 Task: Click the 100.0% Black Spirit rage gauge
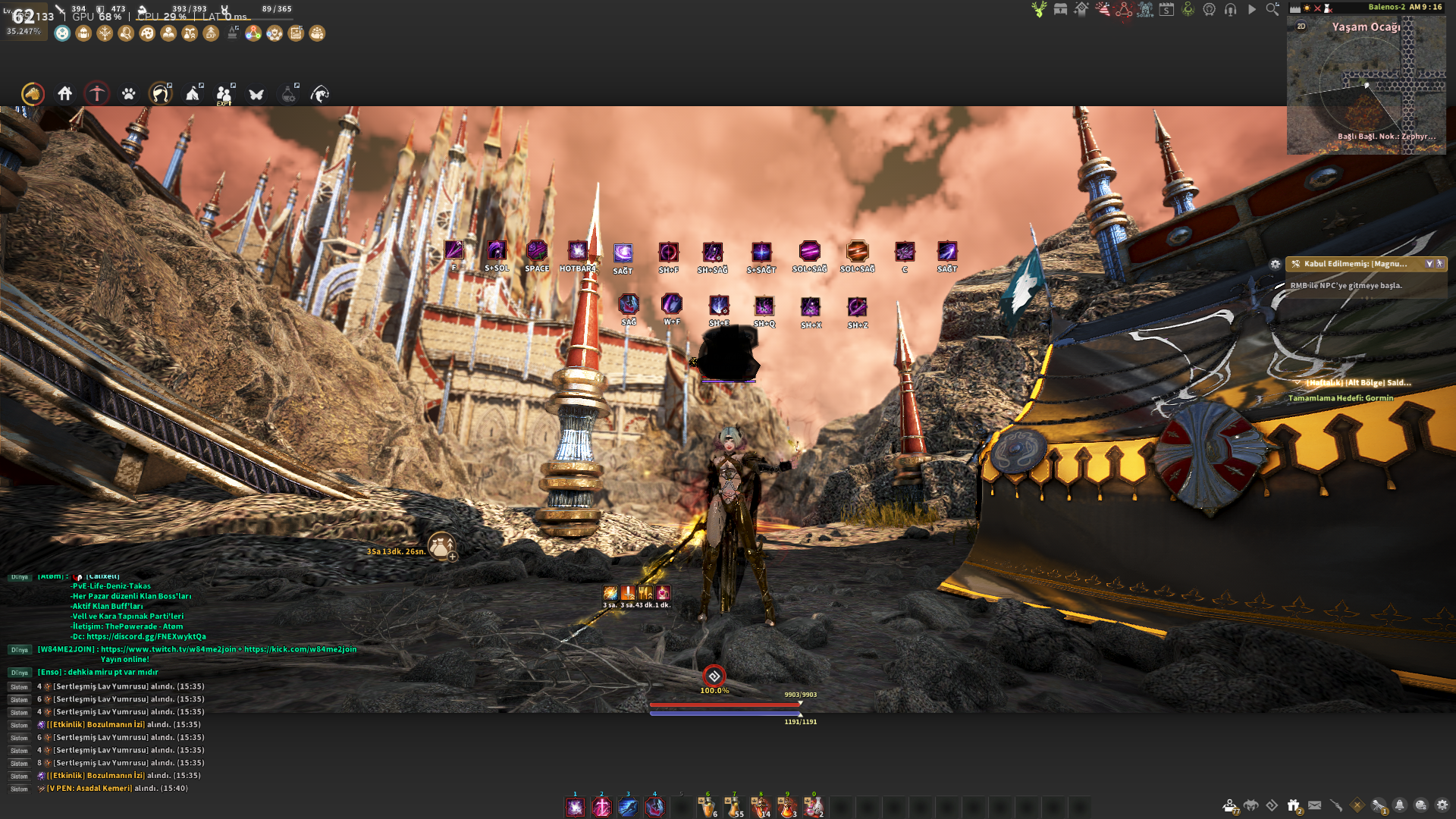point(714,676)
